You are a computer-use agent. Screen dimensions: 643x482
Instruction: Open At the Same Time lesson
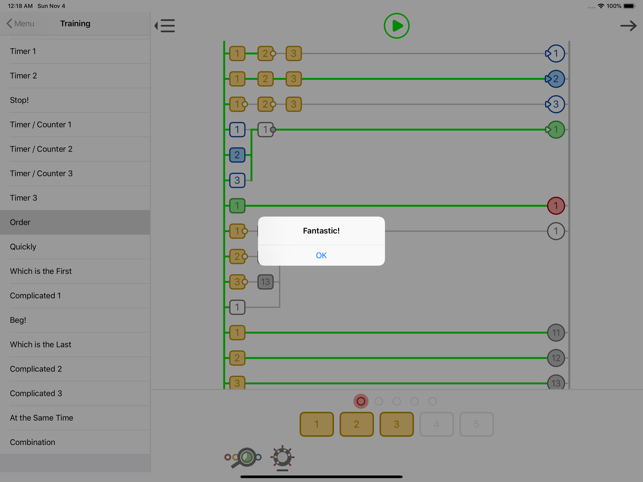75,418
